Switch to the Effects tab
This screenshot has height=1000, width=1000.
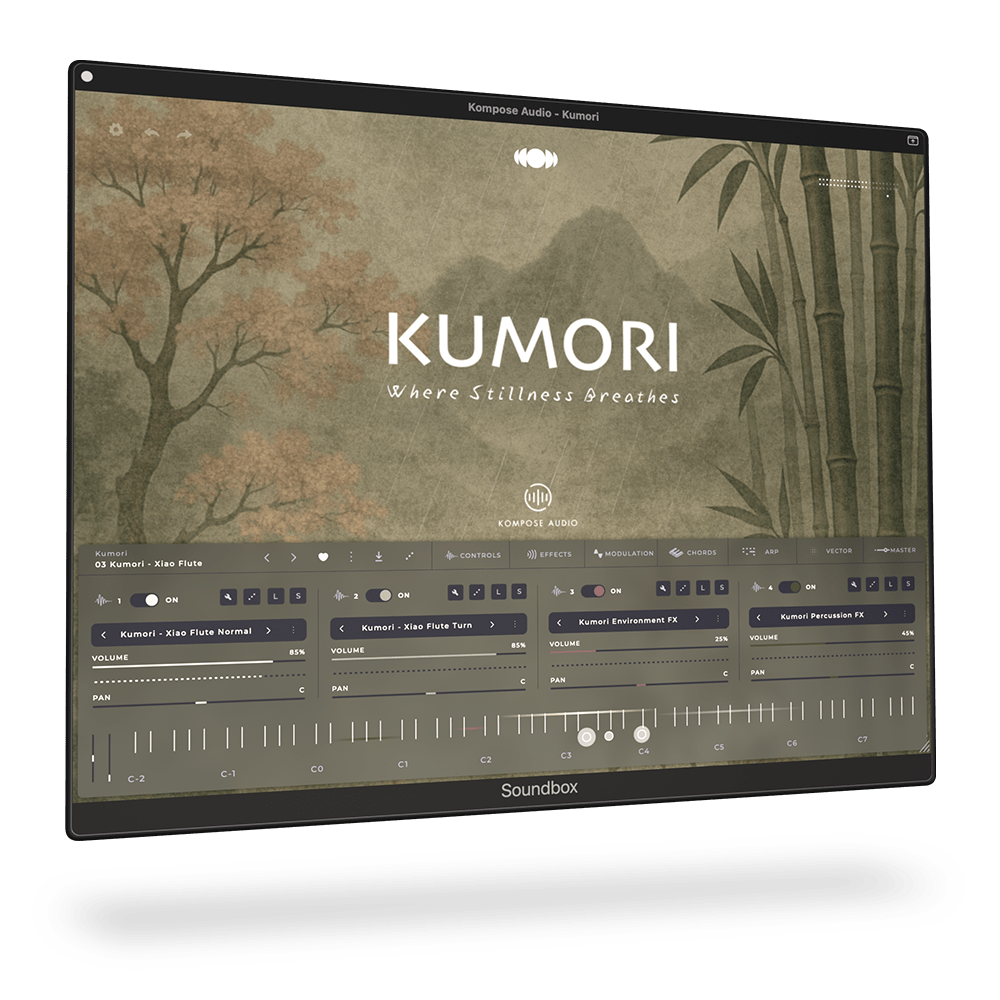[x=549, y=554]
